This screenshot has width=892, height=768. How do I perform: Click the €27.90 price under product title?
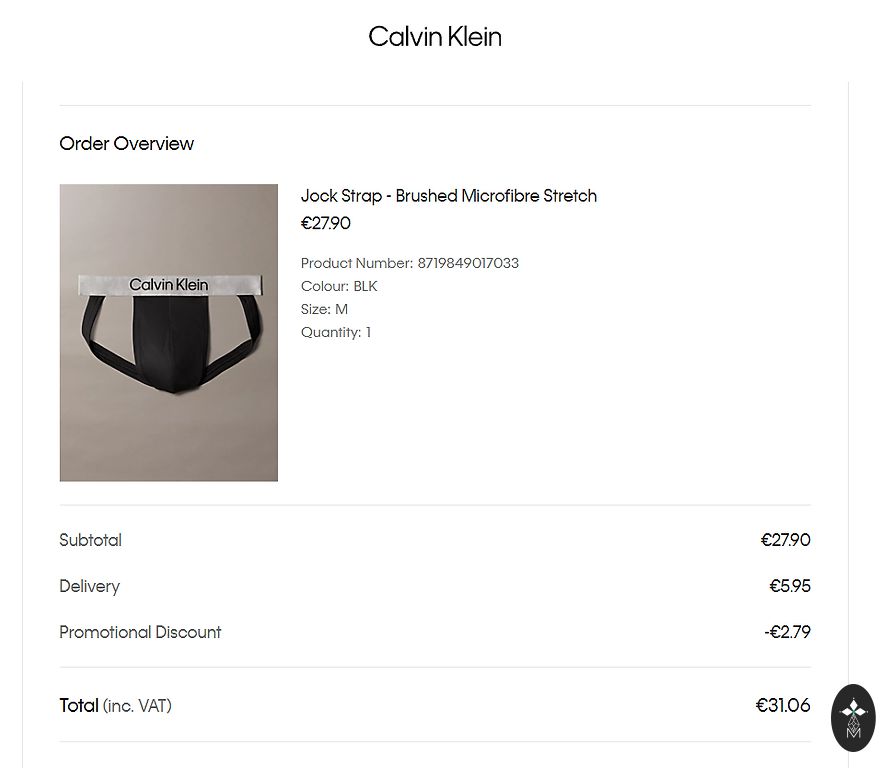(x=326, y=224)
